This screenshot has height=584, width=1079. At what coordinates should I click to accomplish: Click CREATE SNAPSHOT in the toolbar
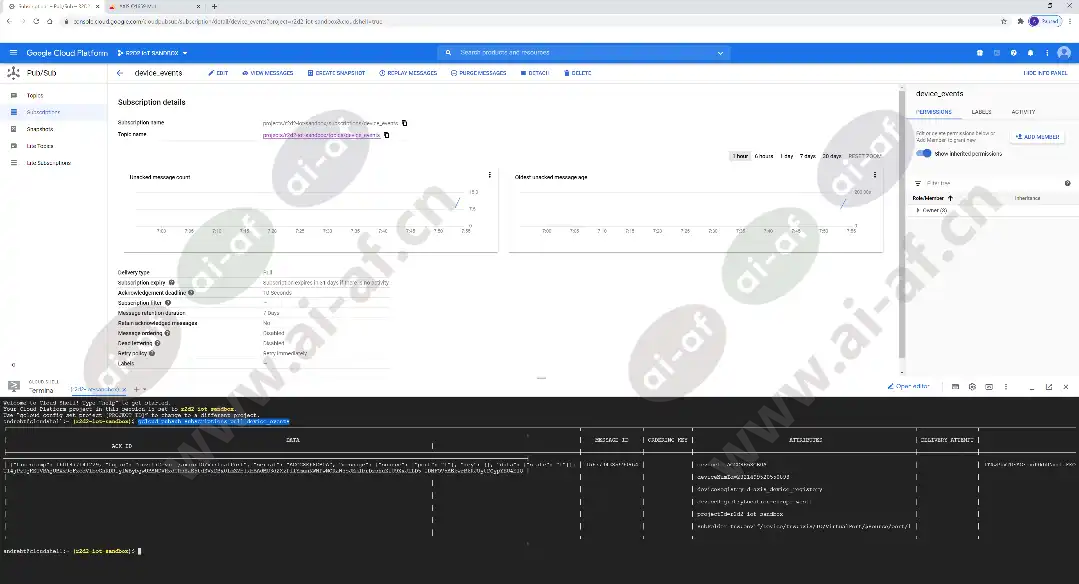336,73
